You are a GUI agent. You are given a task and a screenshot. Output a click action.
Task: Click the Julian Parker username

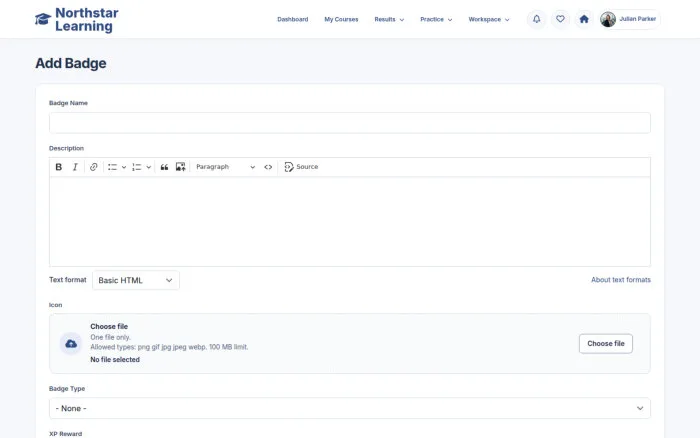pos(638,19)
